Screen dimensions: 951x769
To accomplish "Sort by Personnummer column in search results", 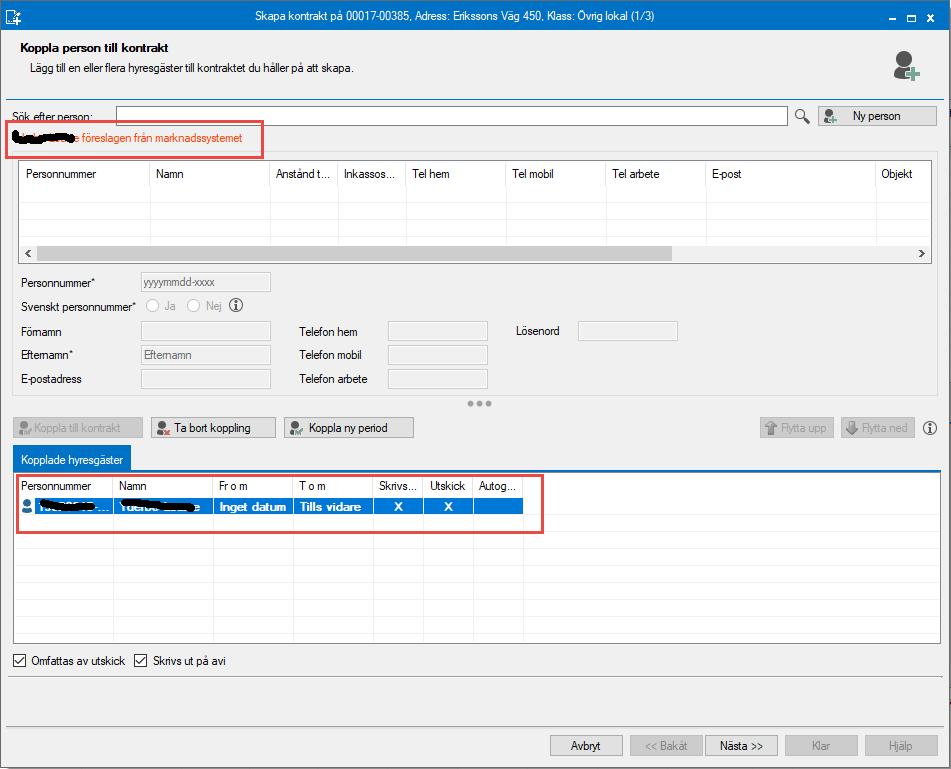I will pyautogui.click(x=84, y=174).
